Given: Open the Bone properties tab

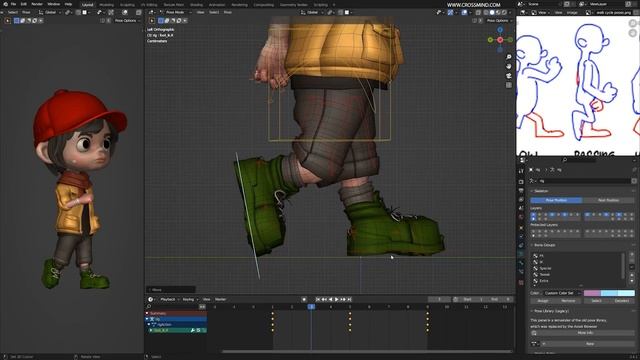Looking at the screenshot, I should point(521,263).
